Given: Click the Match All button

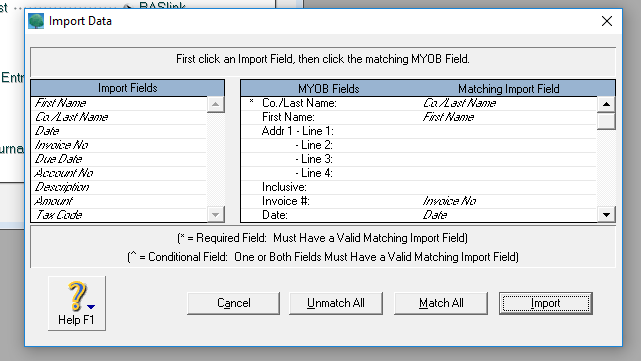Looking at the screenshot, I should coord(441,303).
